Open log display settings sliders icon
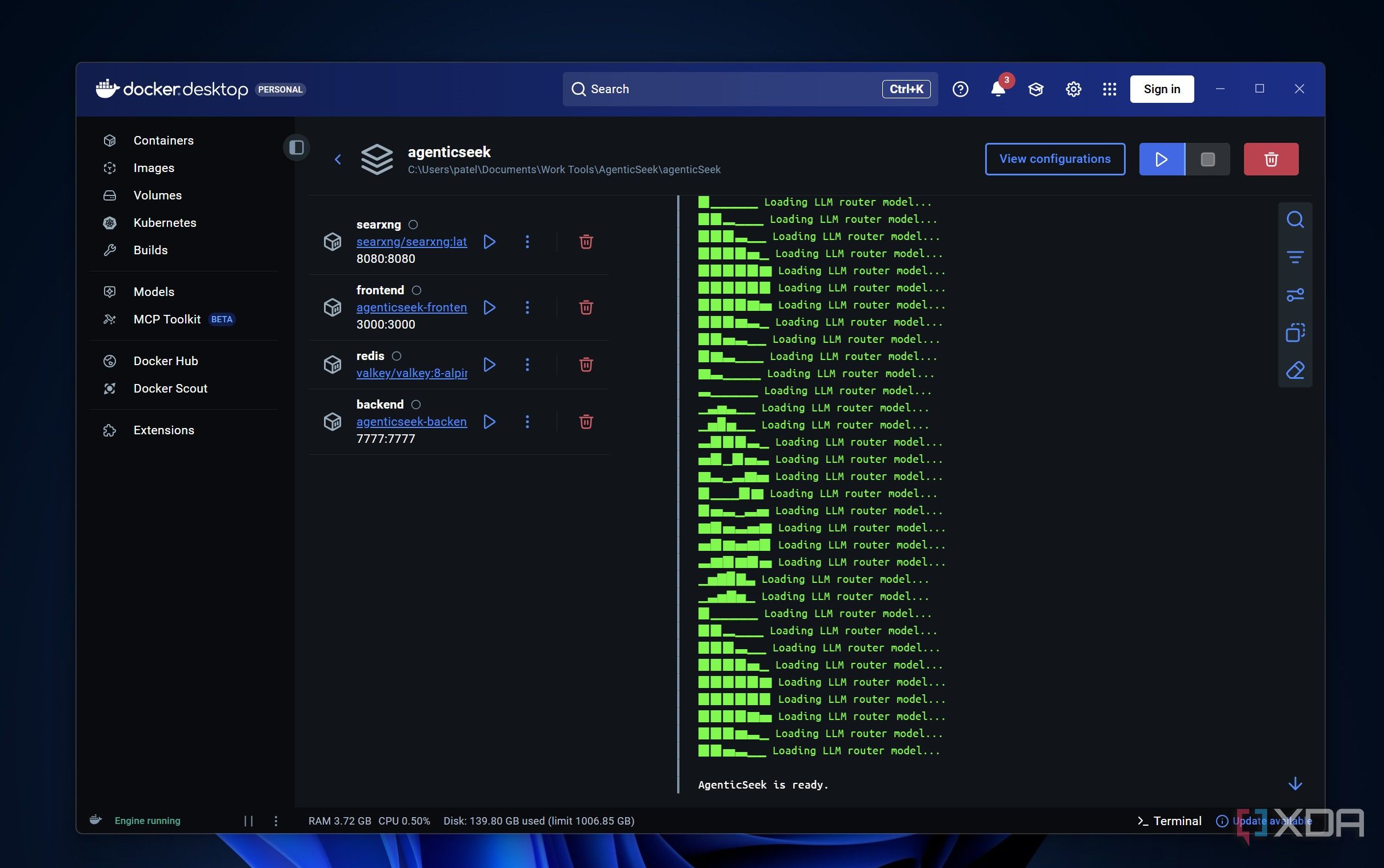 point(1295,294)
